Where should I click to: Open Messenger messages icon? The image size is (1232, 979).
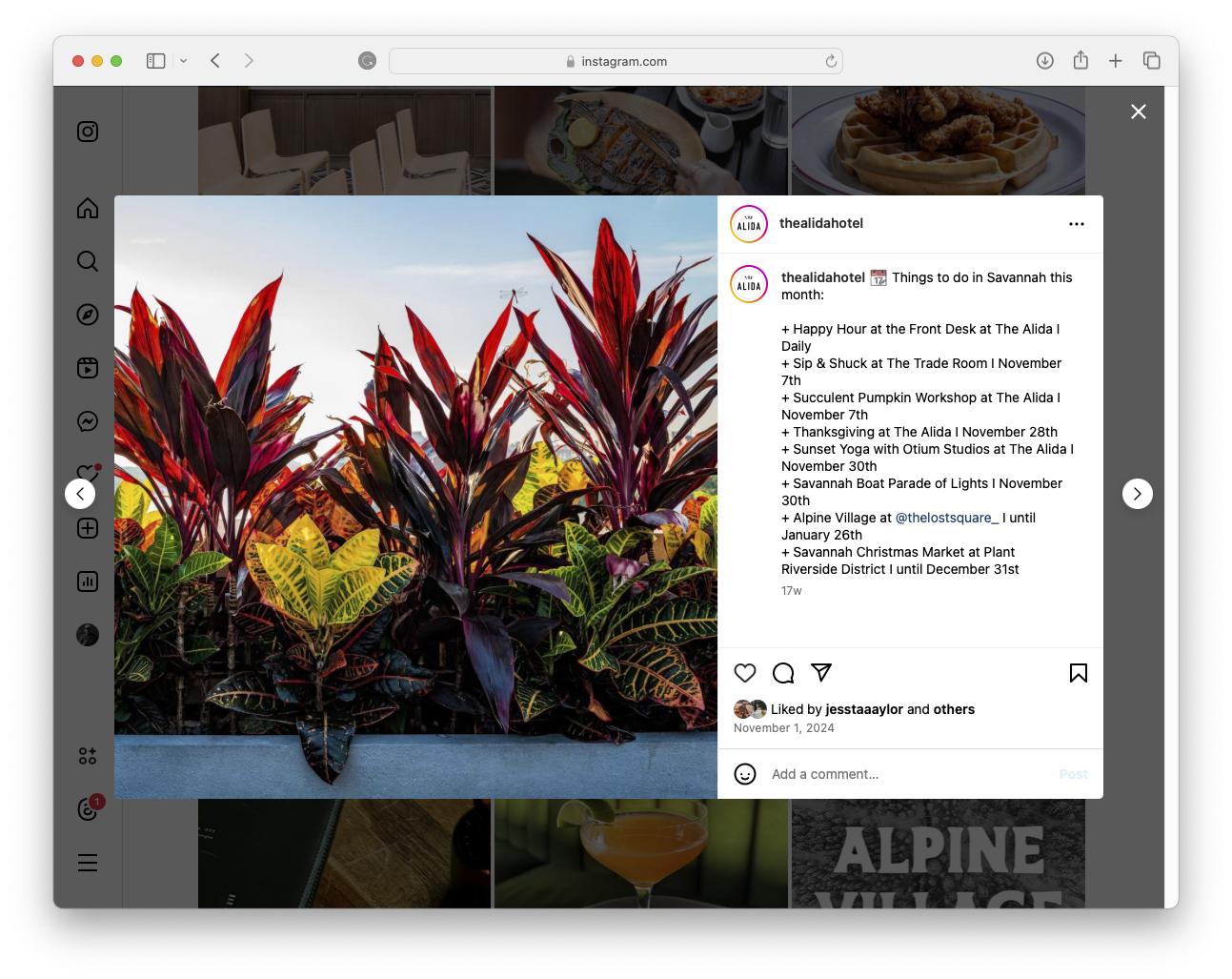88,421
